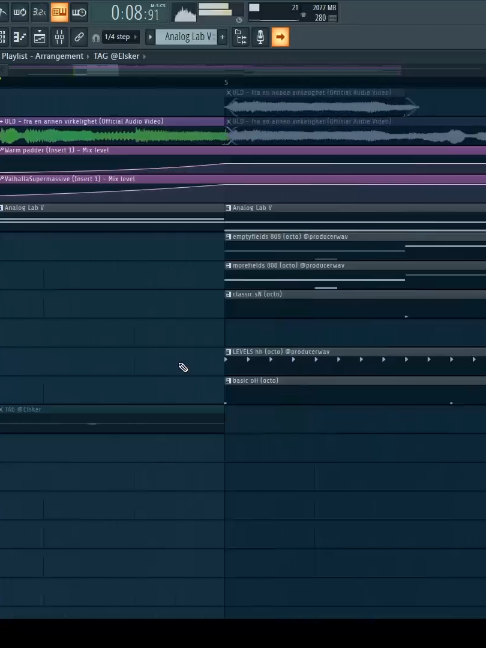This screenshot has width=486, height=648.
Task: Open LEVELS hh clip menu icon
Action: 228,352
